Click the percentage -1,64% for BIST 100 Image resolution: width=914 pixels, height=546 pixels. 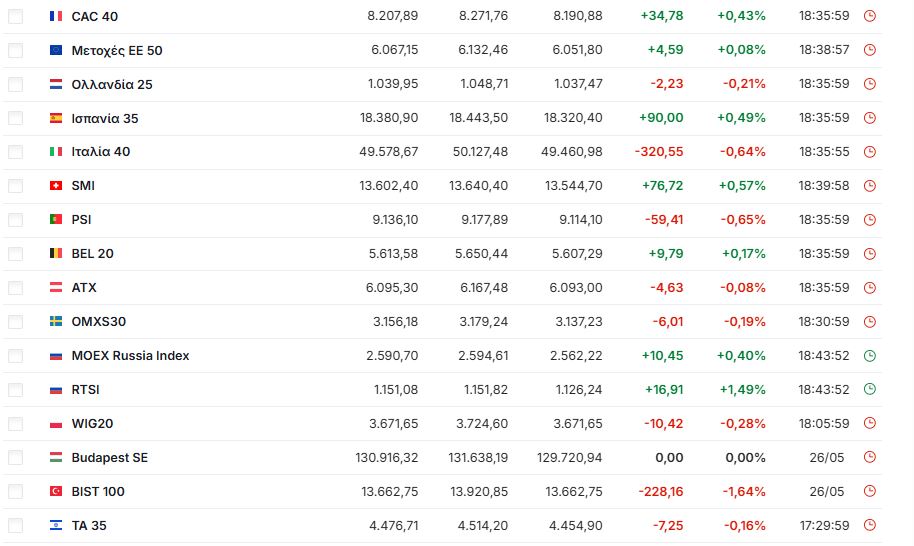pyautogui.click(x=744, y=492)
